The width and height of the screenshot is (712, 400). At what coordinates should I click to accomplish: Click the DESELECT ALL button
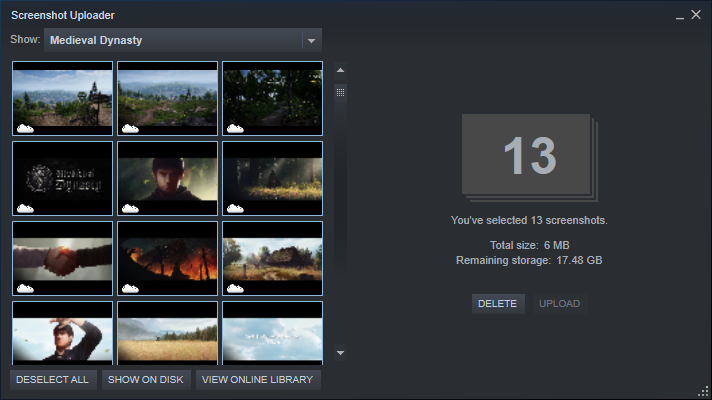click(53, 380)
